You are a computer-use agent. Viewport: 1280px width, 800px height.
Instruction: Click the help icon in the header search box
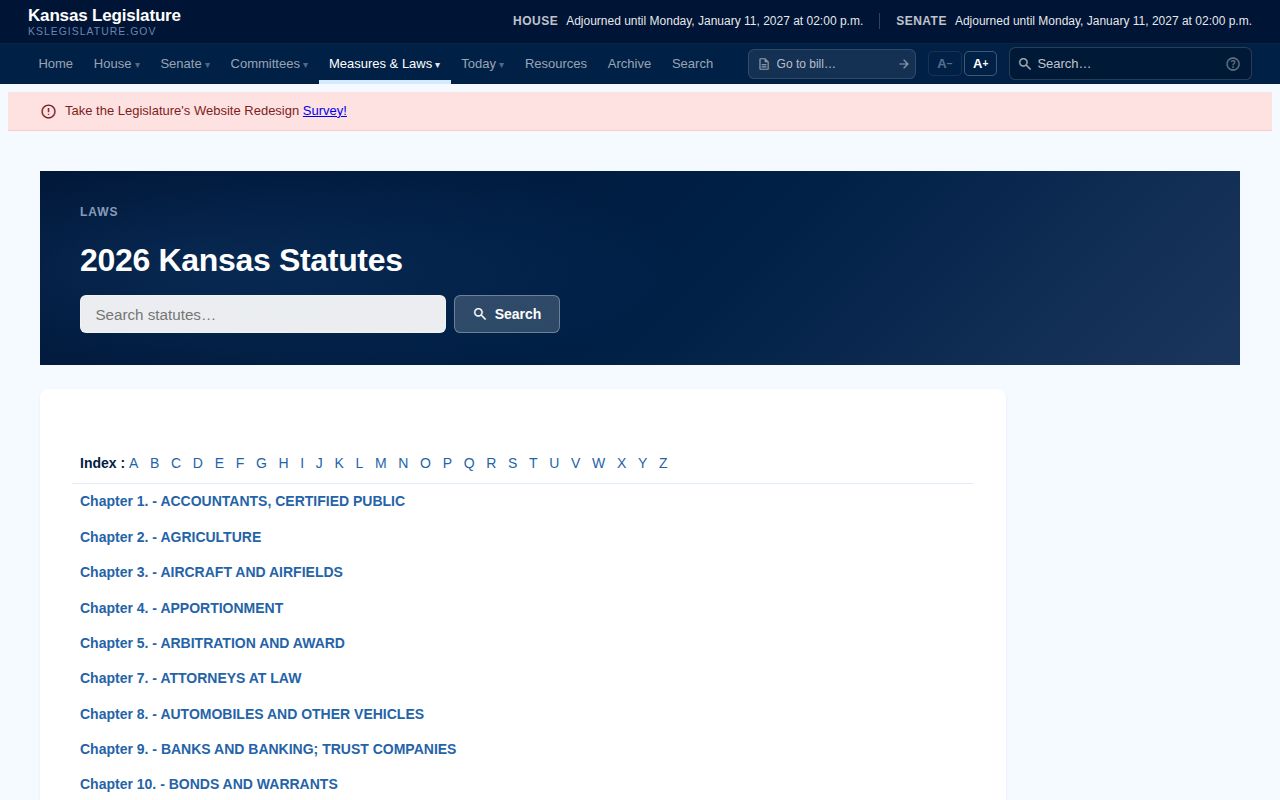coord(1233,64)
